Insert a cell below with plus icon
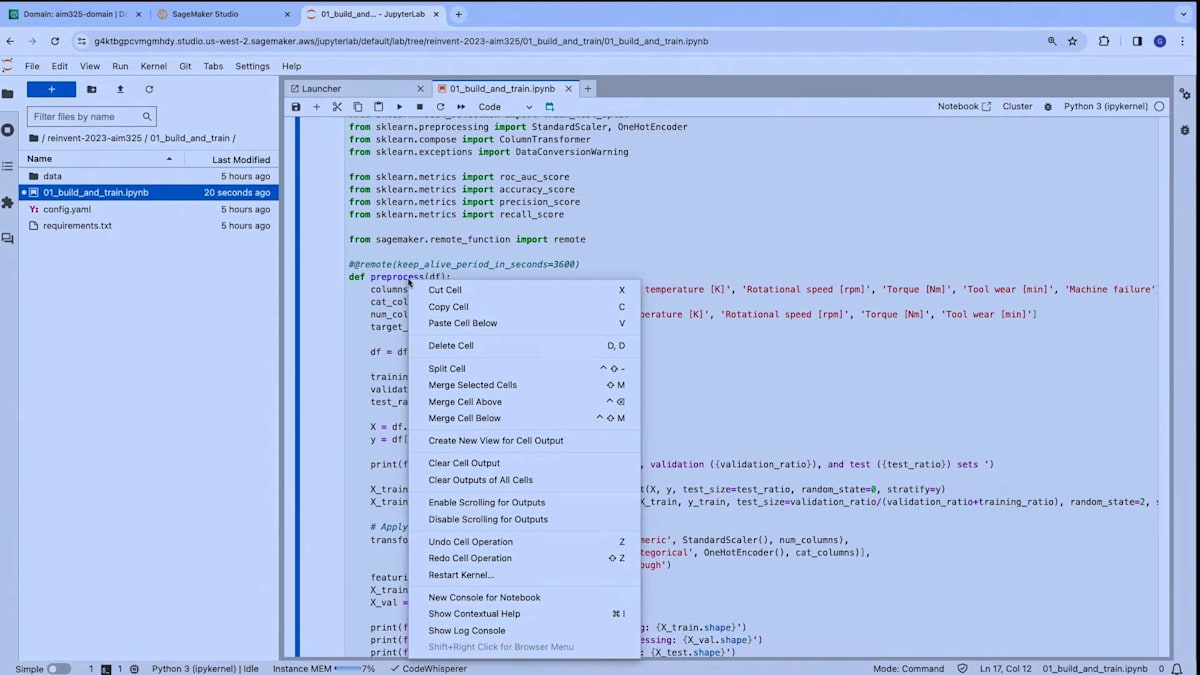 coord(317,107)
